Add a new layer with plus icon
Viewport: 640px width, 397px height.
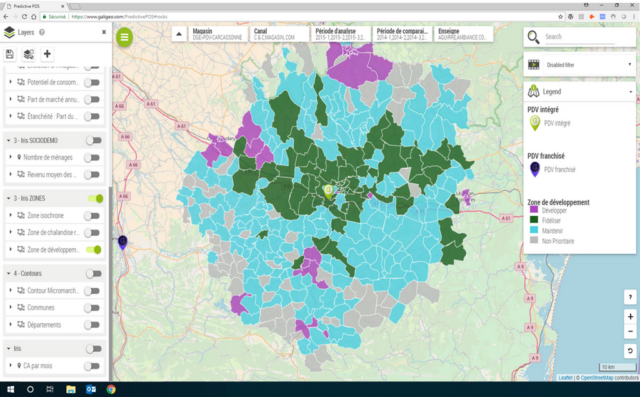(47, 54)
